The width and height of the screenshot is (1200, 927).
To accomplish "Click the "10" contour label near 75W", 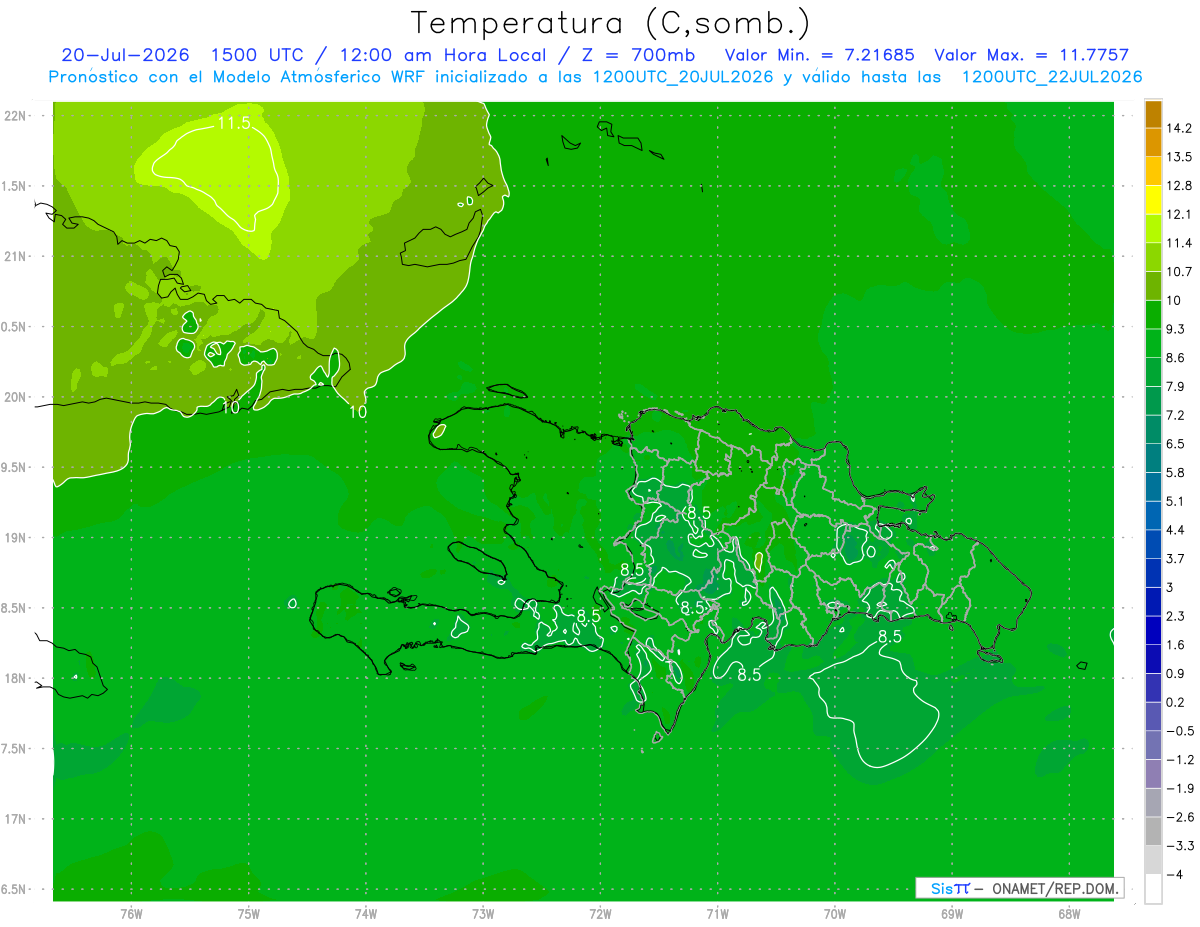I will click(230, 408).
